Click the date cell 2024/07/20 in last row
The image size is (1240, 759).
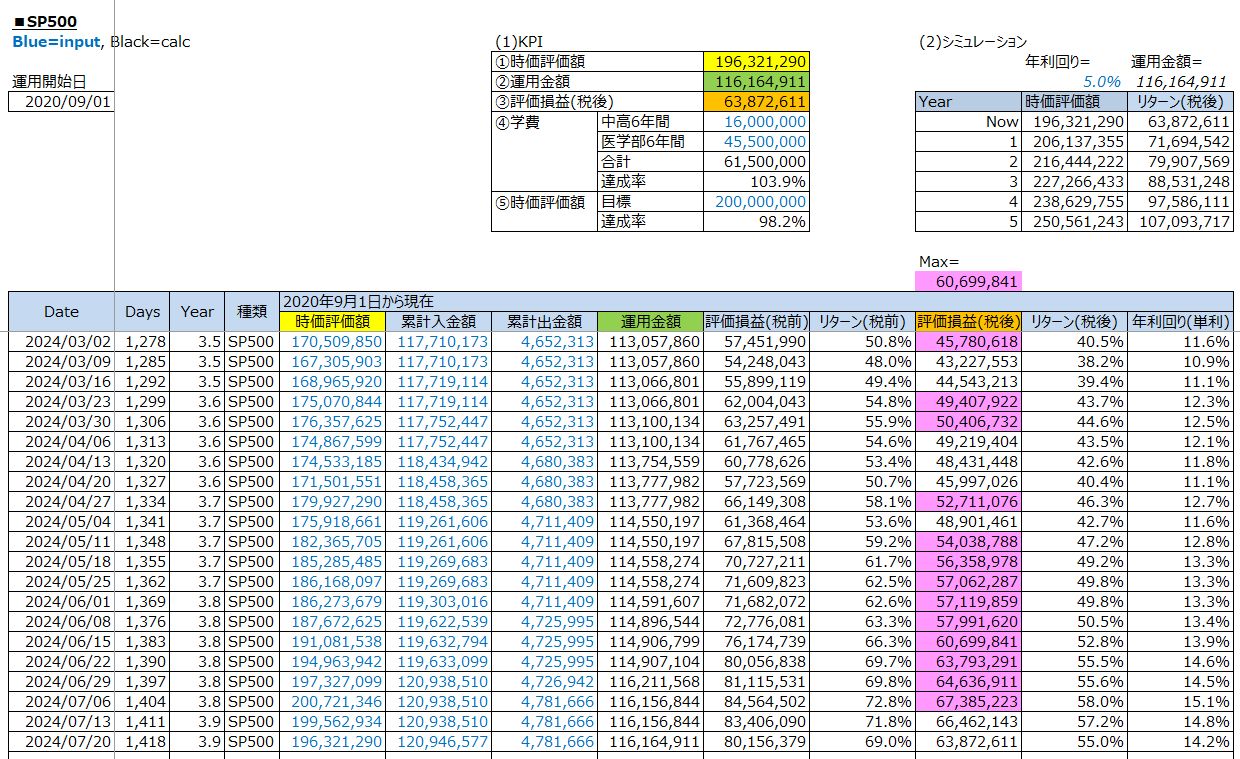(61, 741)
